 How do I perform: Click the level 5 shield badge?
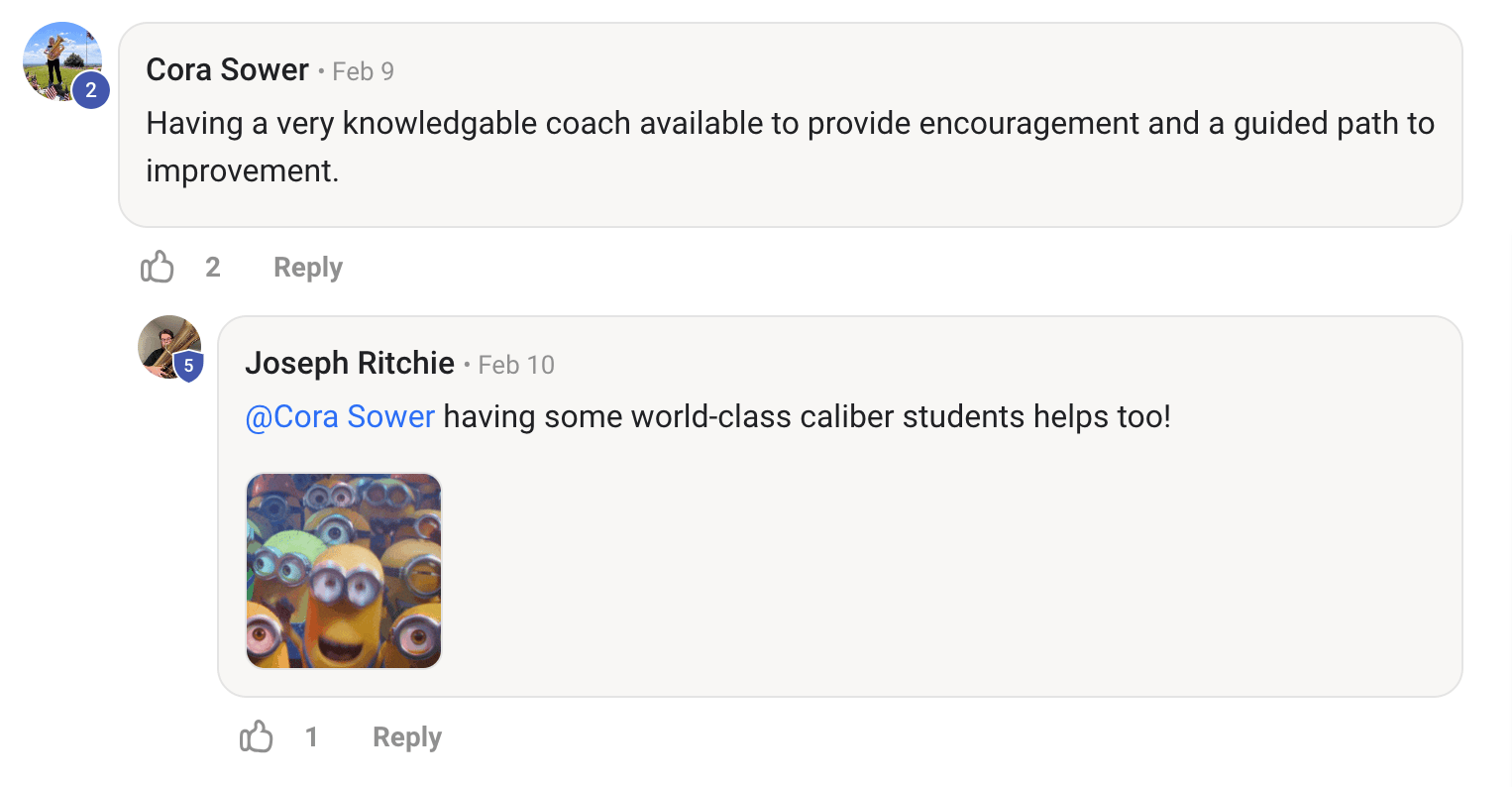coord(188,366)
